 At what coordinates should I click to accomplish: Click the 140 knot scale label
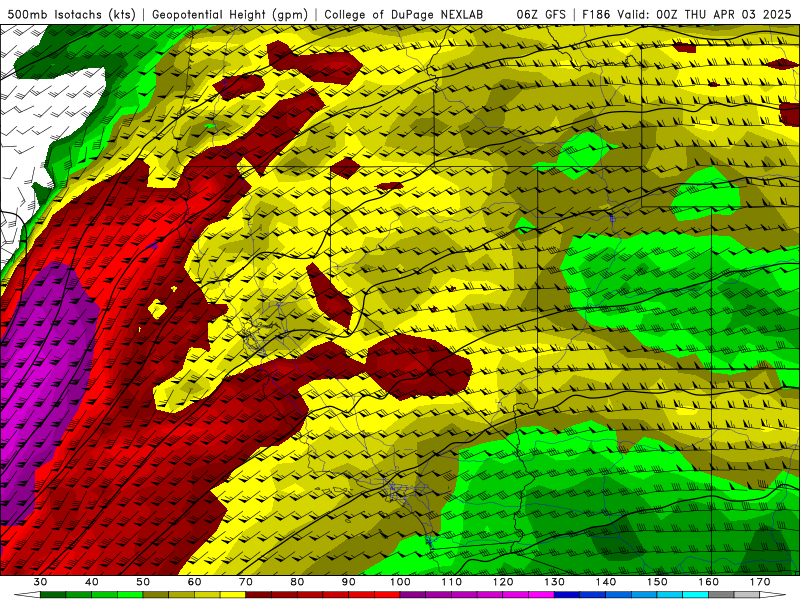(x=606, y=582)
